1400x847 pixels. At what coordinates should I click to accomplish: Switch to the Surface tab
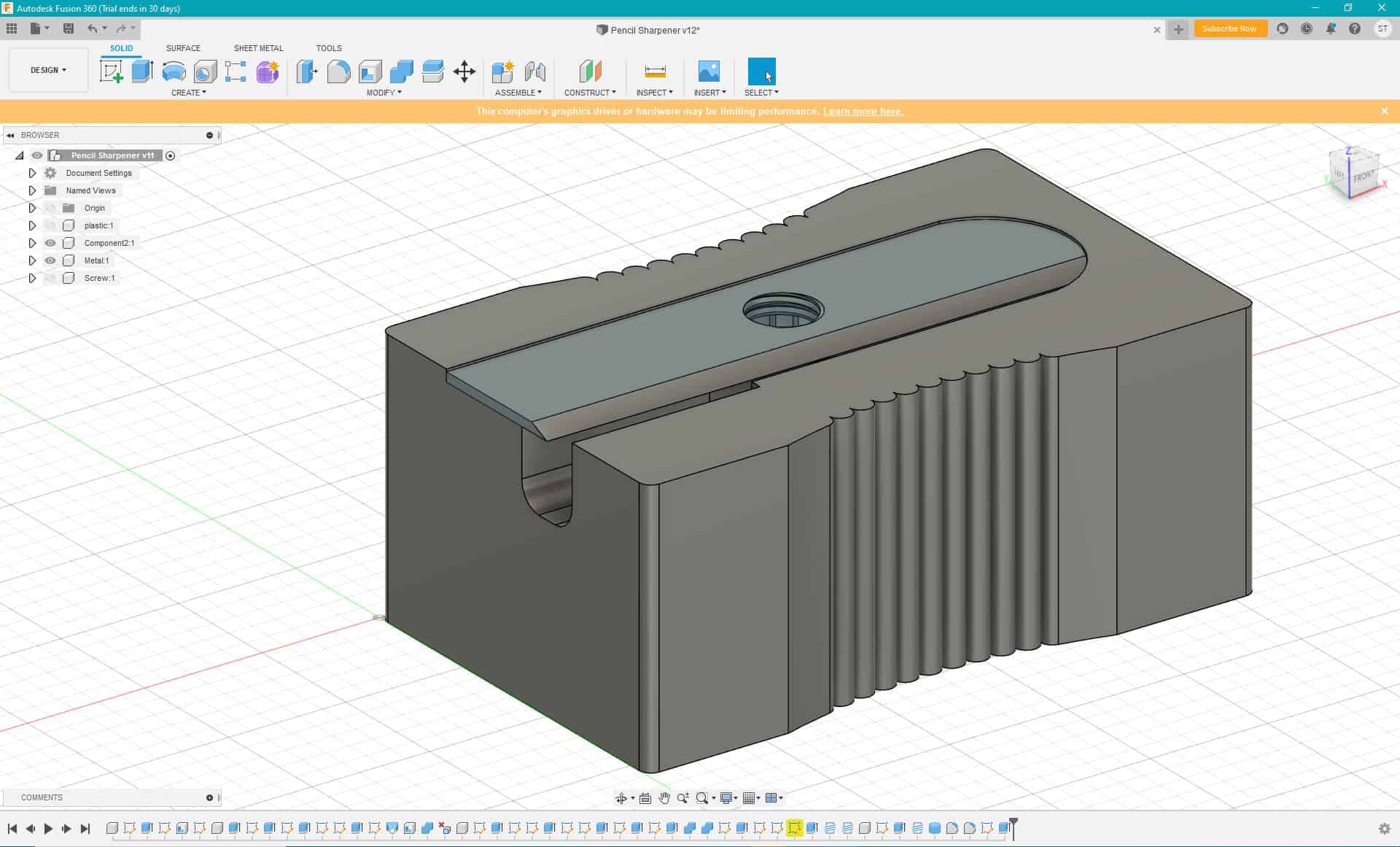coord(183,48)
